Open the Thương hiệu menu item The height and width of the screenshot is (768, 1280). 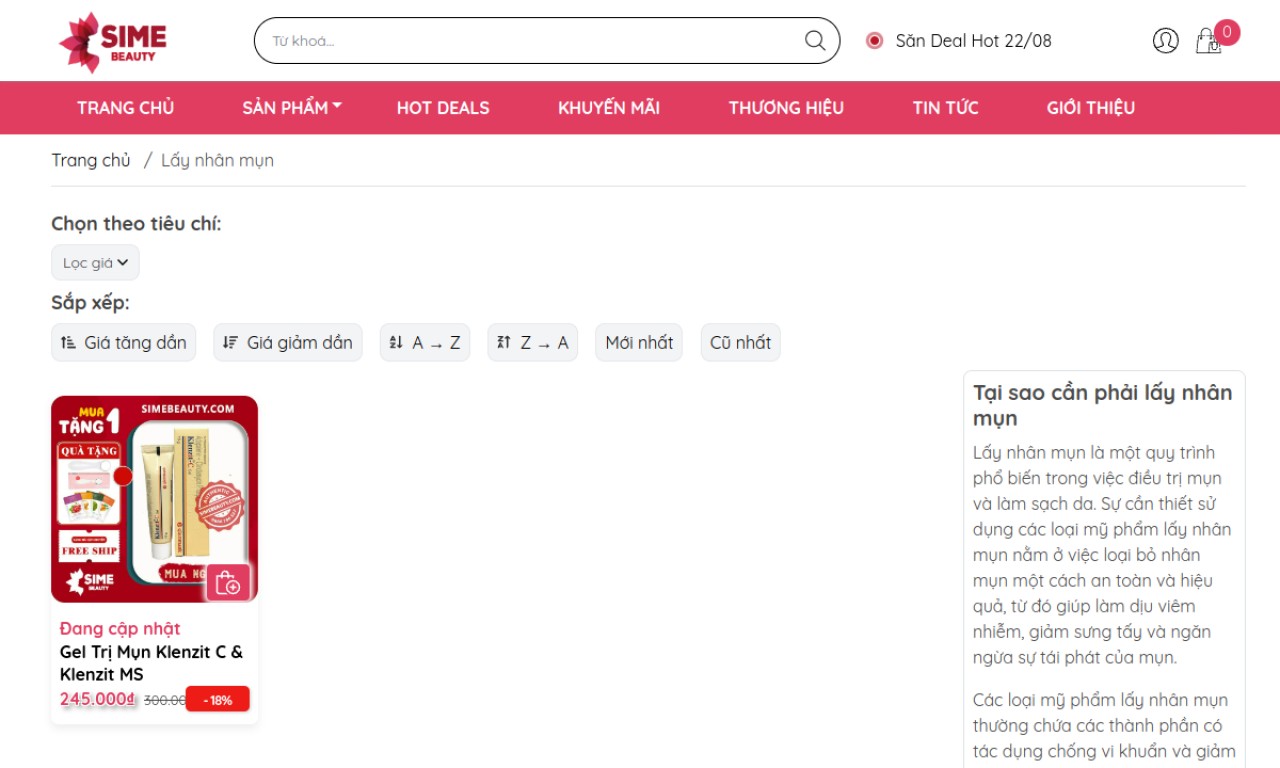click(x=786, y=108)
